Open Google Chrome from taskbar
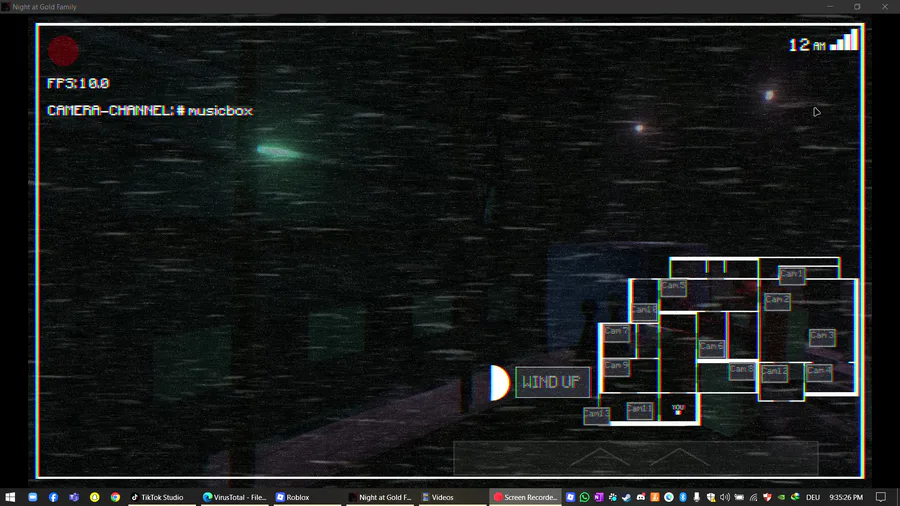Image resolution: width=900 pixels, height=506 pixels. (x=115, y=497)
